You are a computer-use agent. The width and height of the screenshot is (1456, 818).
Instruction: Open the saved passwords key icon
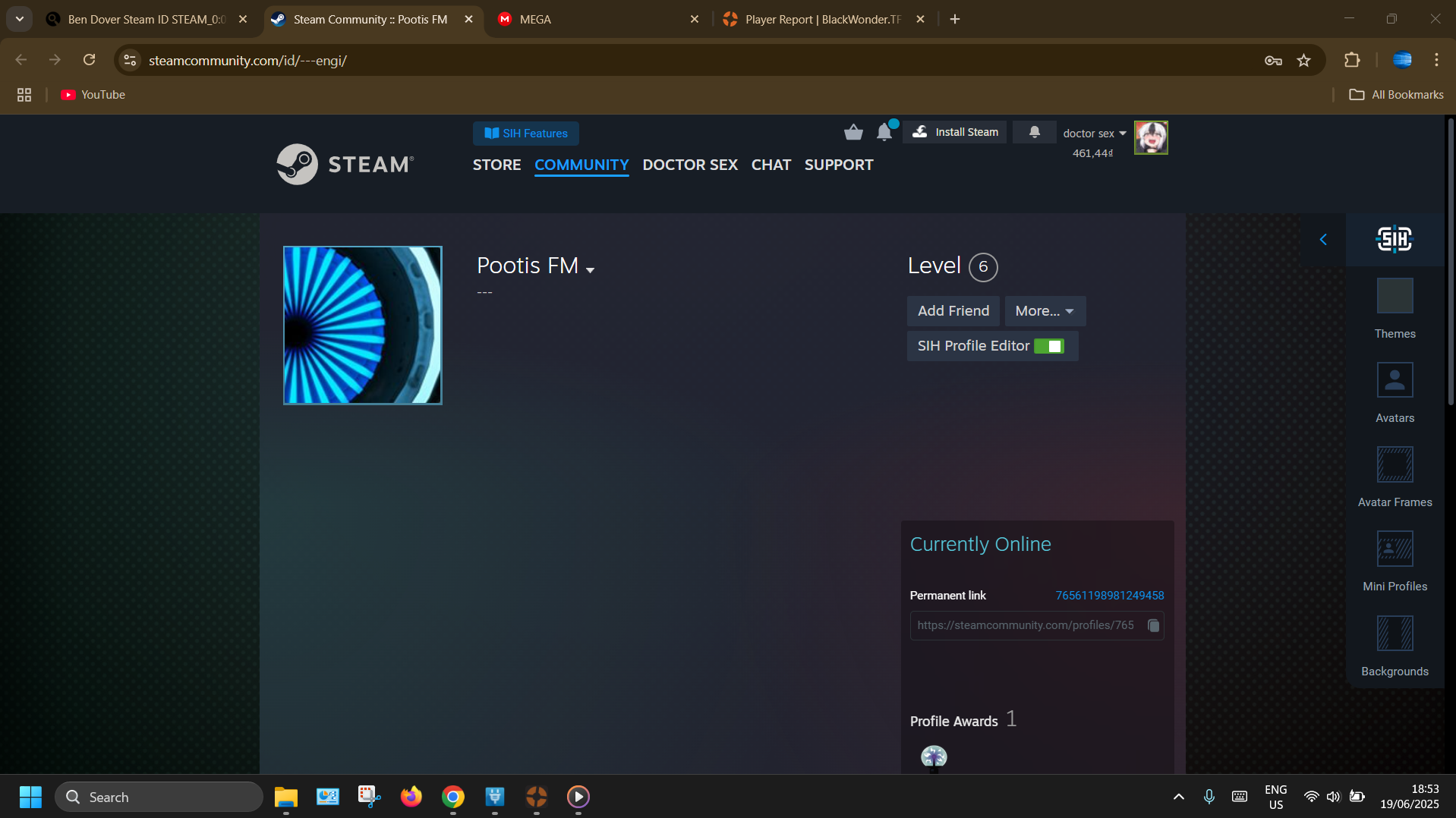point(1273,60)
